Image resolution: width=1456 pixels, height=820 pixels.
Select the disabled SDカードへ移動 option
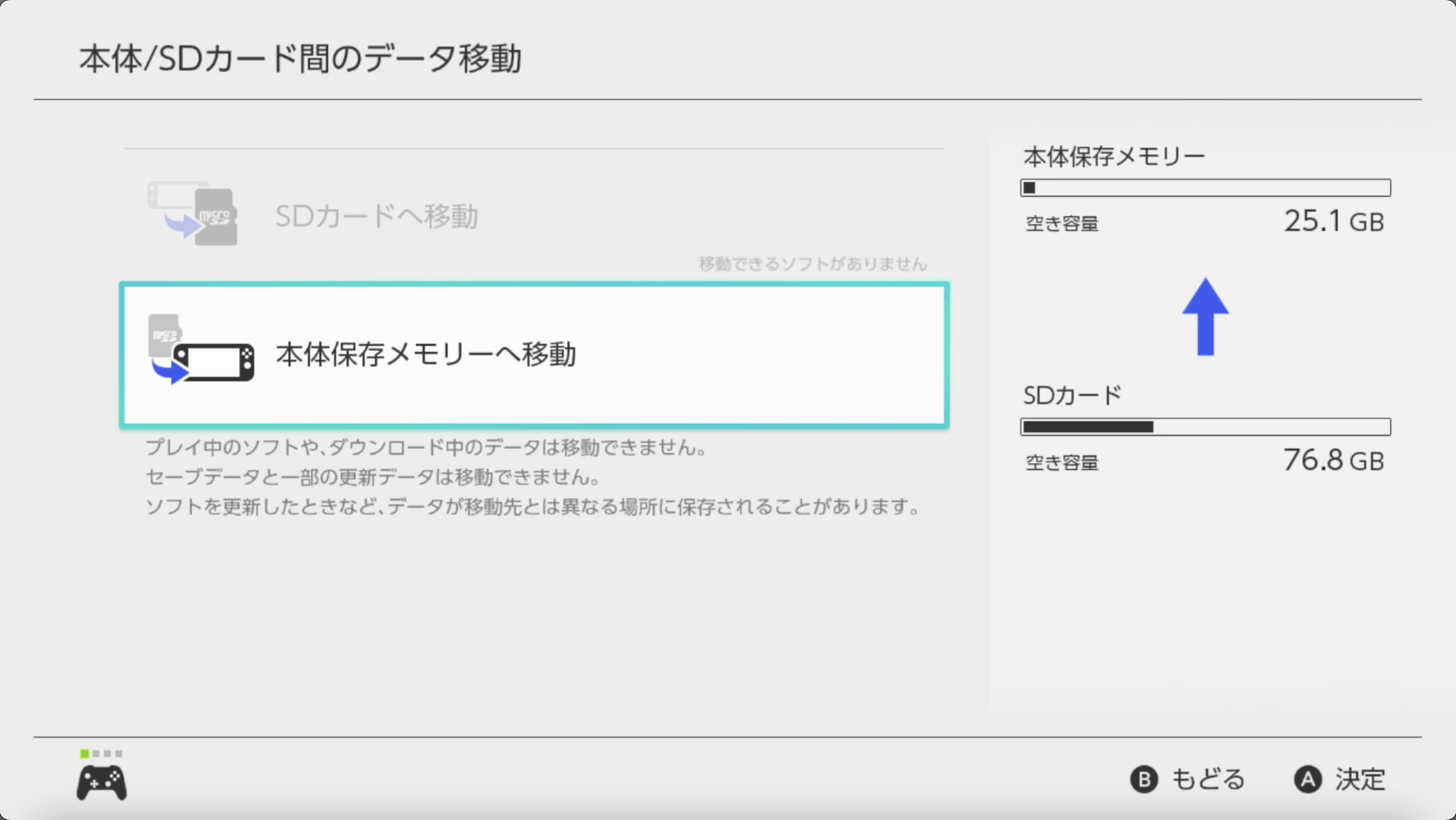tap(376, 216)
